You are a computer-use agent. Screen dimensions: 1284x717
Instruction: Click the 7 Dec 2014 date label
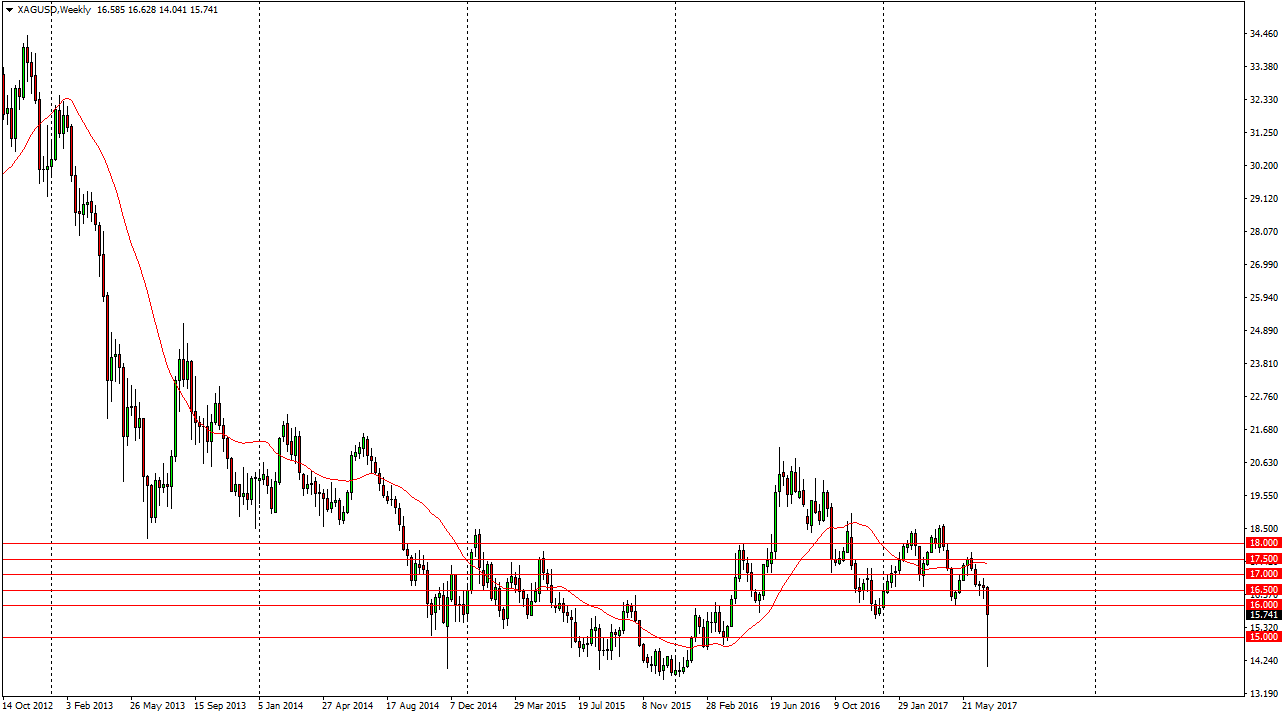[473, 706]
